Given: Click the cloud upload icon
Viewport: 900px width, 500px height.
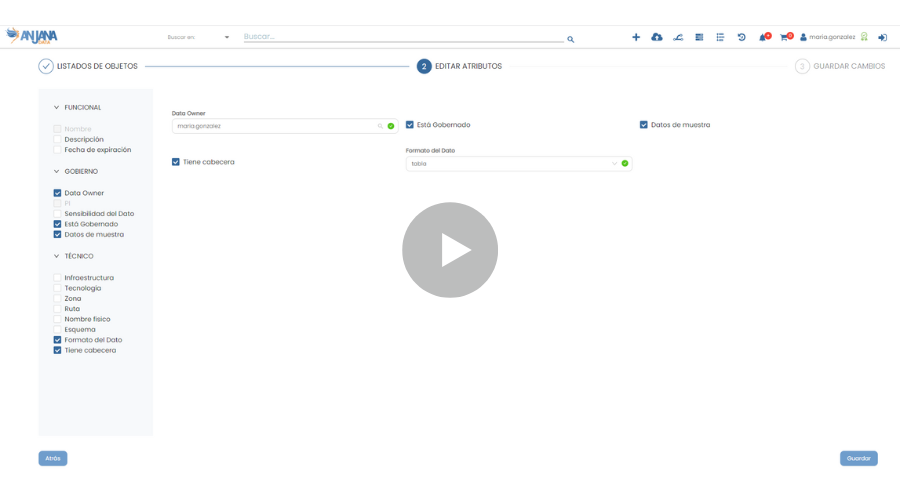Looking at the screenshot, I should point(657,37).
